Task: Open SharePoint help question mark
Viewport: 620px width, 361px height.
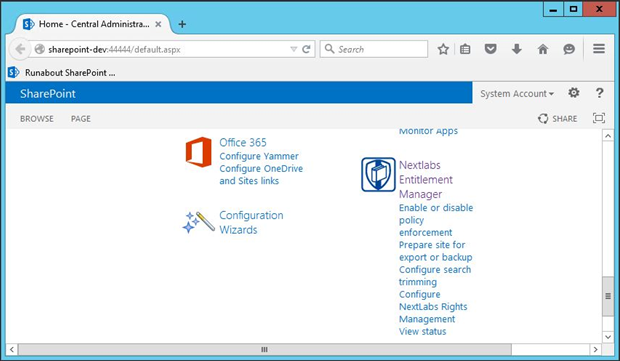Action: (x=599, y=93)
